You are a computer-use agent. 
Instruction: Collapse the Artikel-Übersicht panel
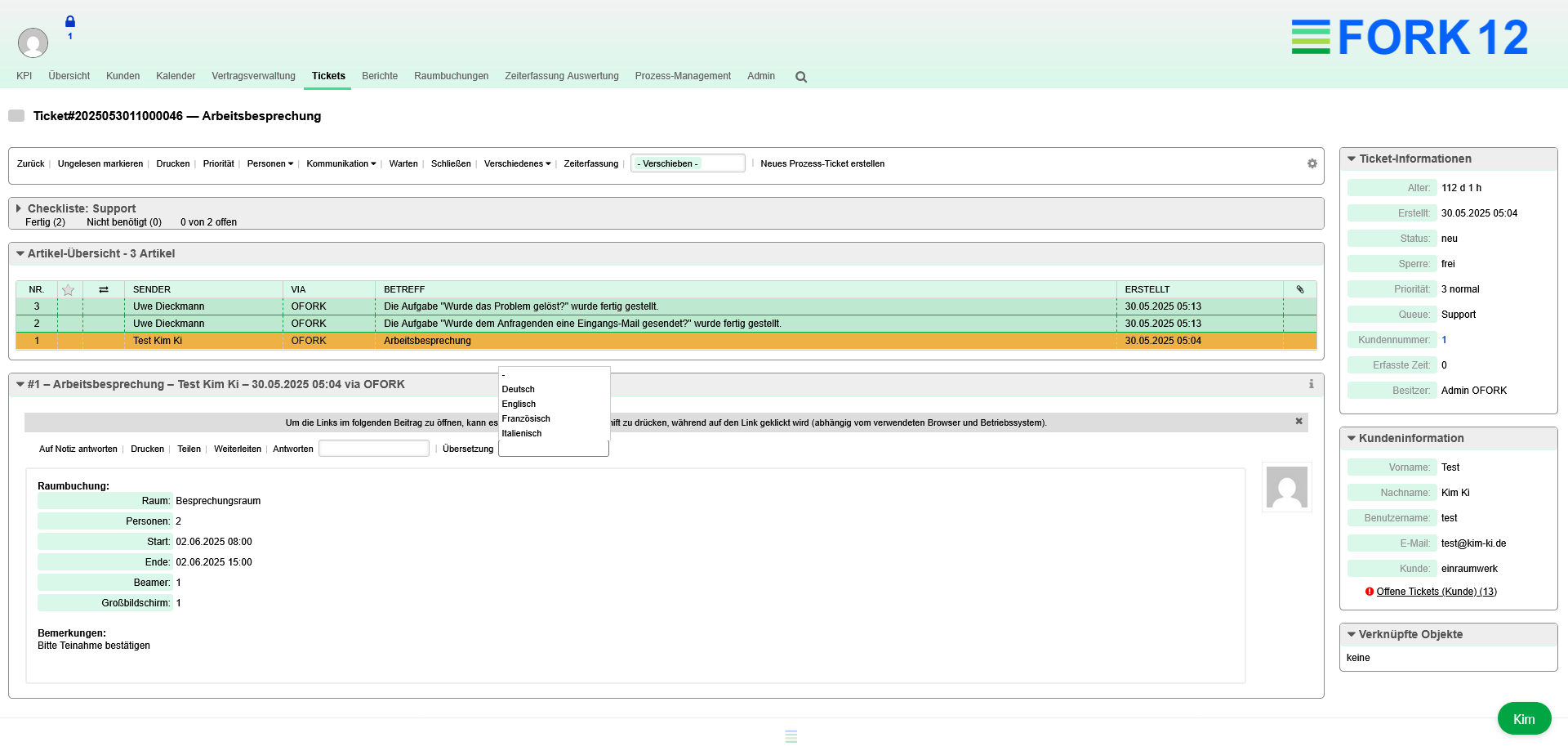[20, 254]
